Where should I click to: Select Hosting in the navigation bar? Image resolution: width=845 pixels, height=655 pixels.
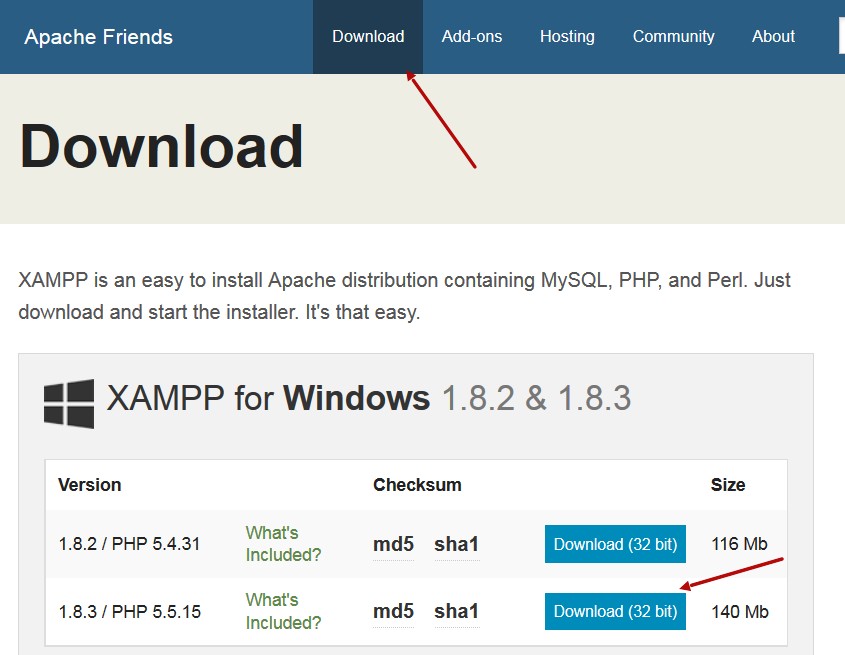pos(567,37)
